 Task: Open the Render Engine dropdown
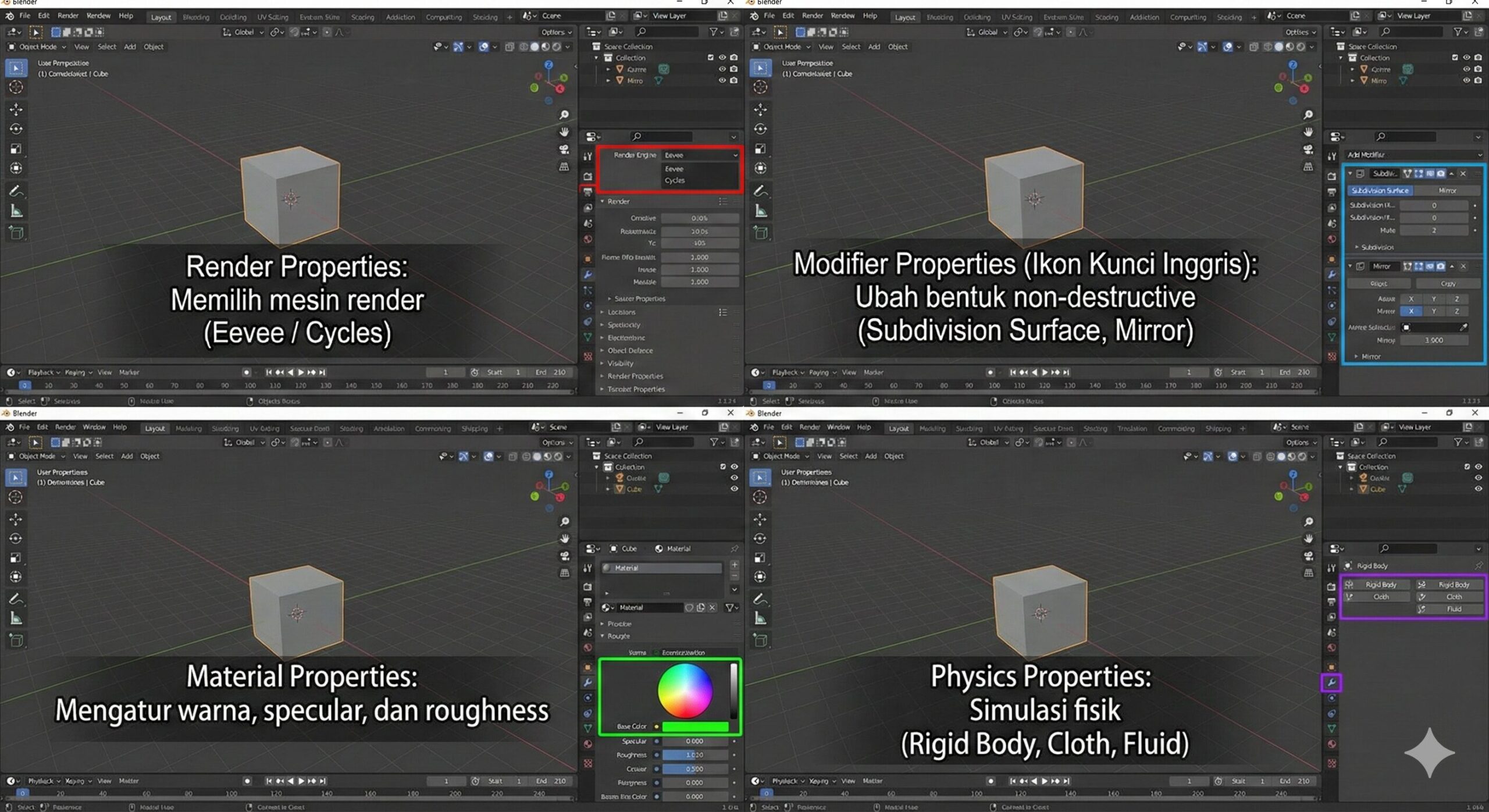(700, 155)
